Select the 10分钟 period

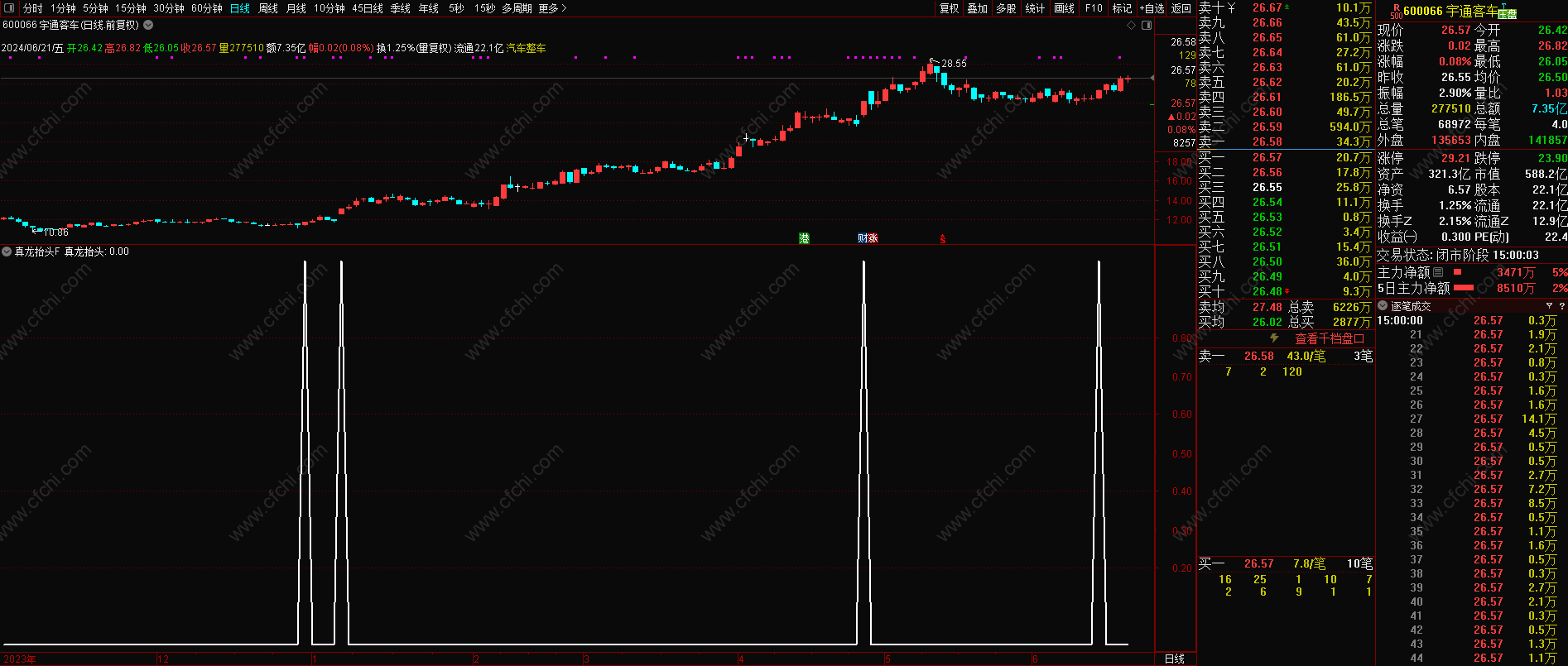(x=329, y=8)
